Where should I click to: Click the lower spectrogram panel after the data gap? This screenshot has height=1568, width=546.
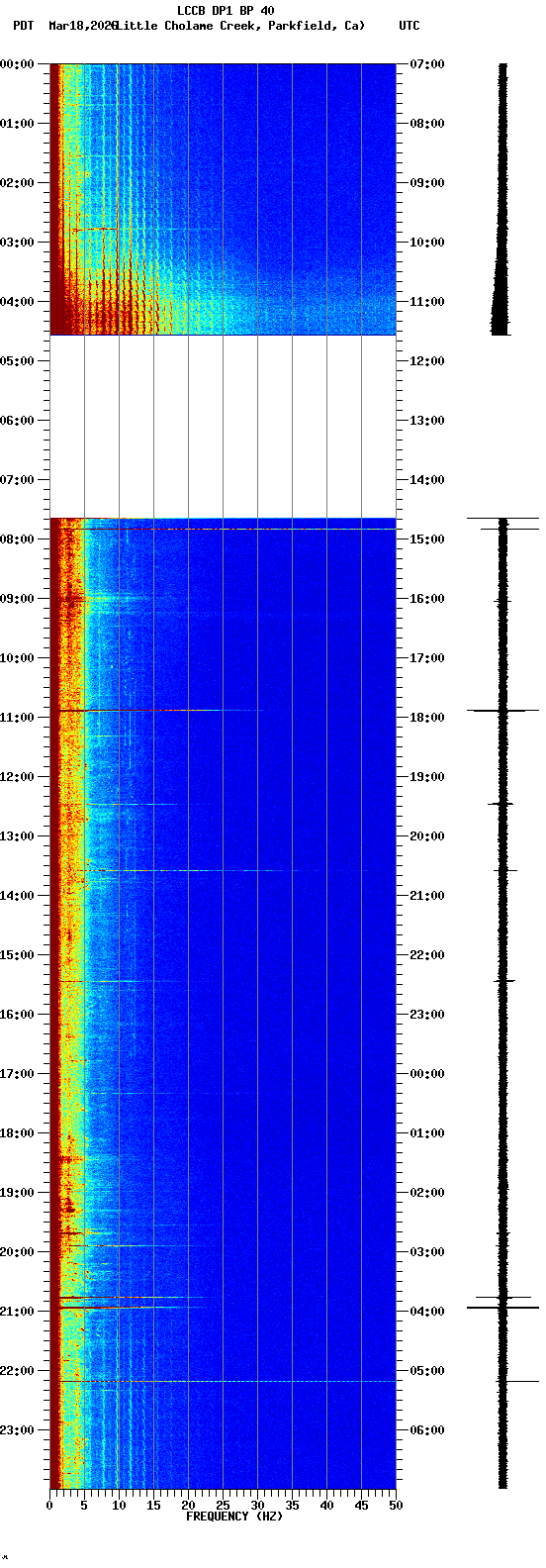223,1003
